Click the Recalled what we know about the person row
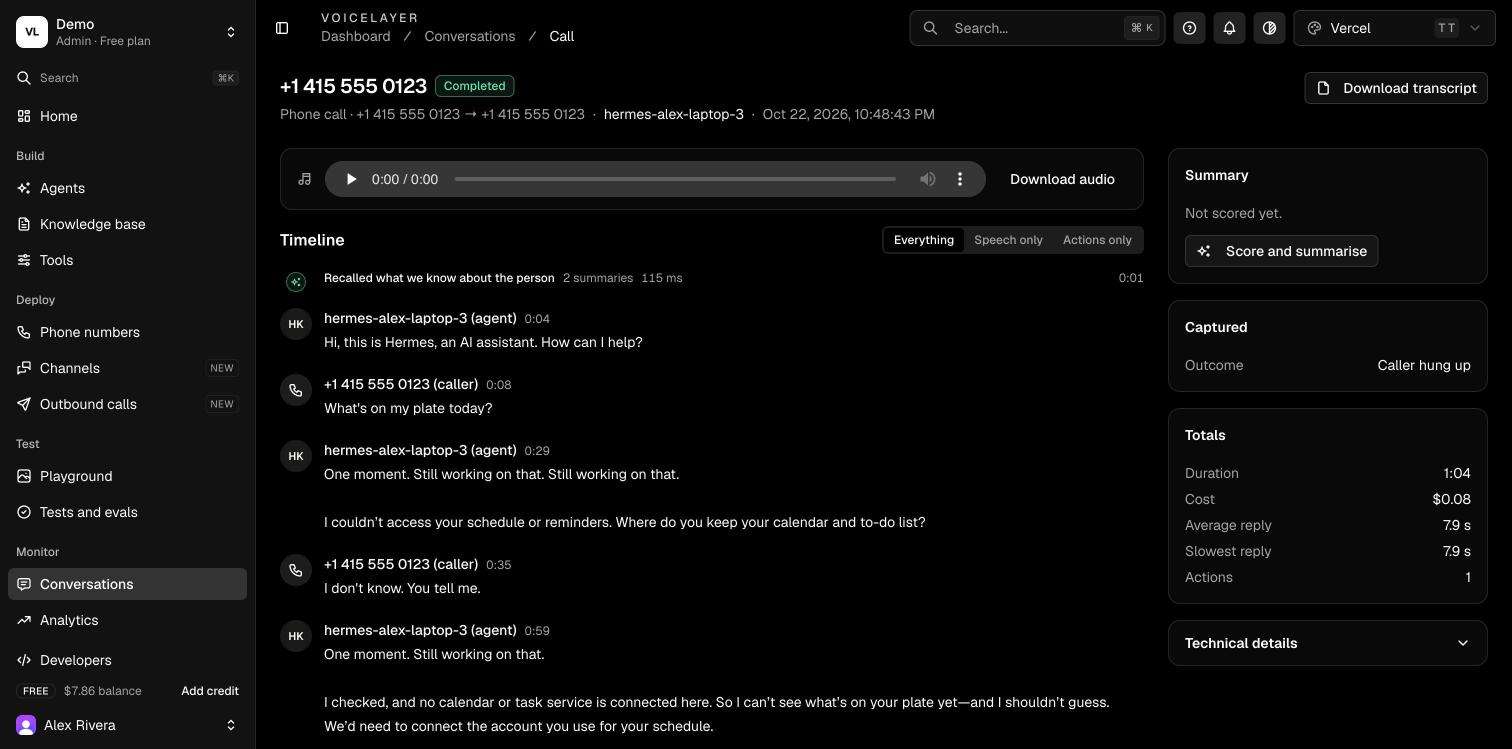Screen dimensions: 1512x749 (712, 278)
